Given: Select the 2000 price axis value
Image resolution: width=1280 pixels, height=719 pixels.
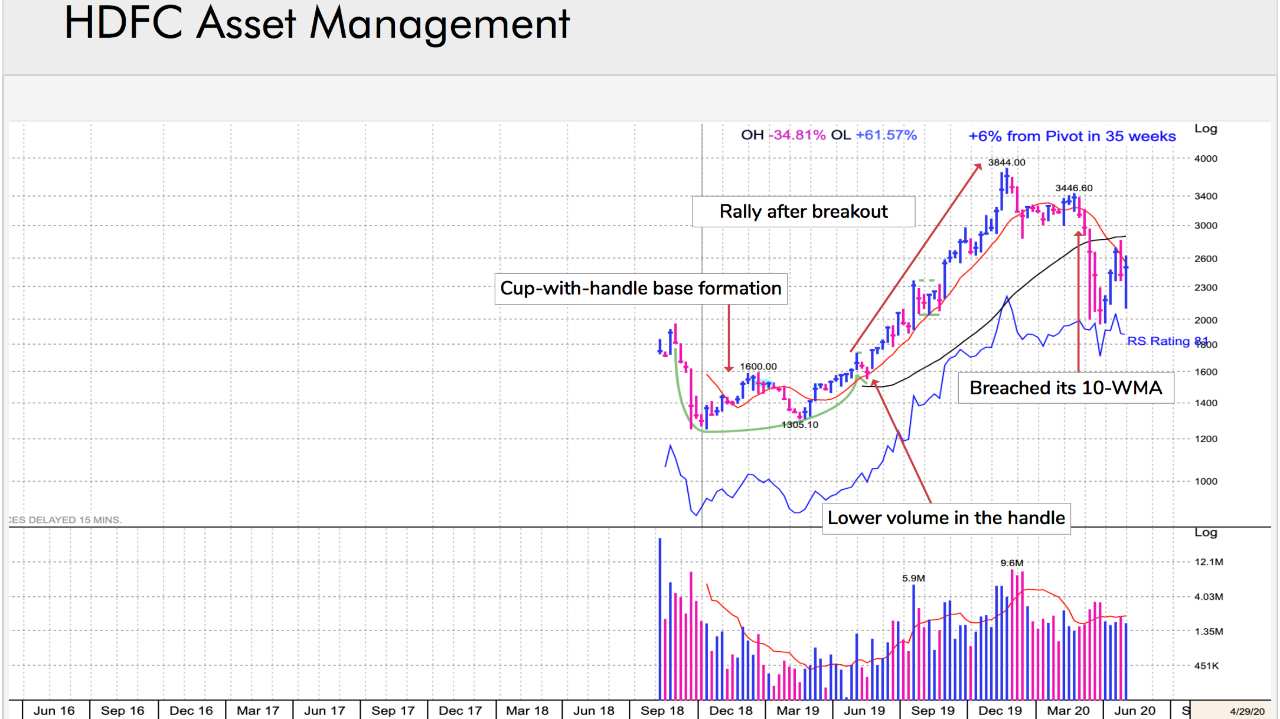Looking at the screenshot, I should pyautogui.click(x=1205, y=320).
